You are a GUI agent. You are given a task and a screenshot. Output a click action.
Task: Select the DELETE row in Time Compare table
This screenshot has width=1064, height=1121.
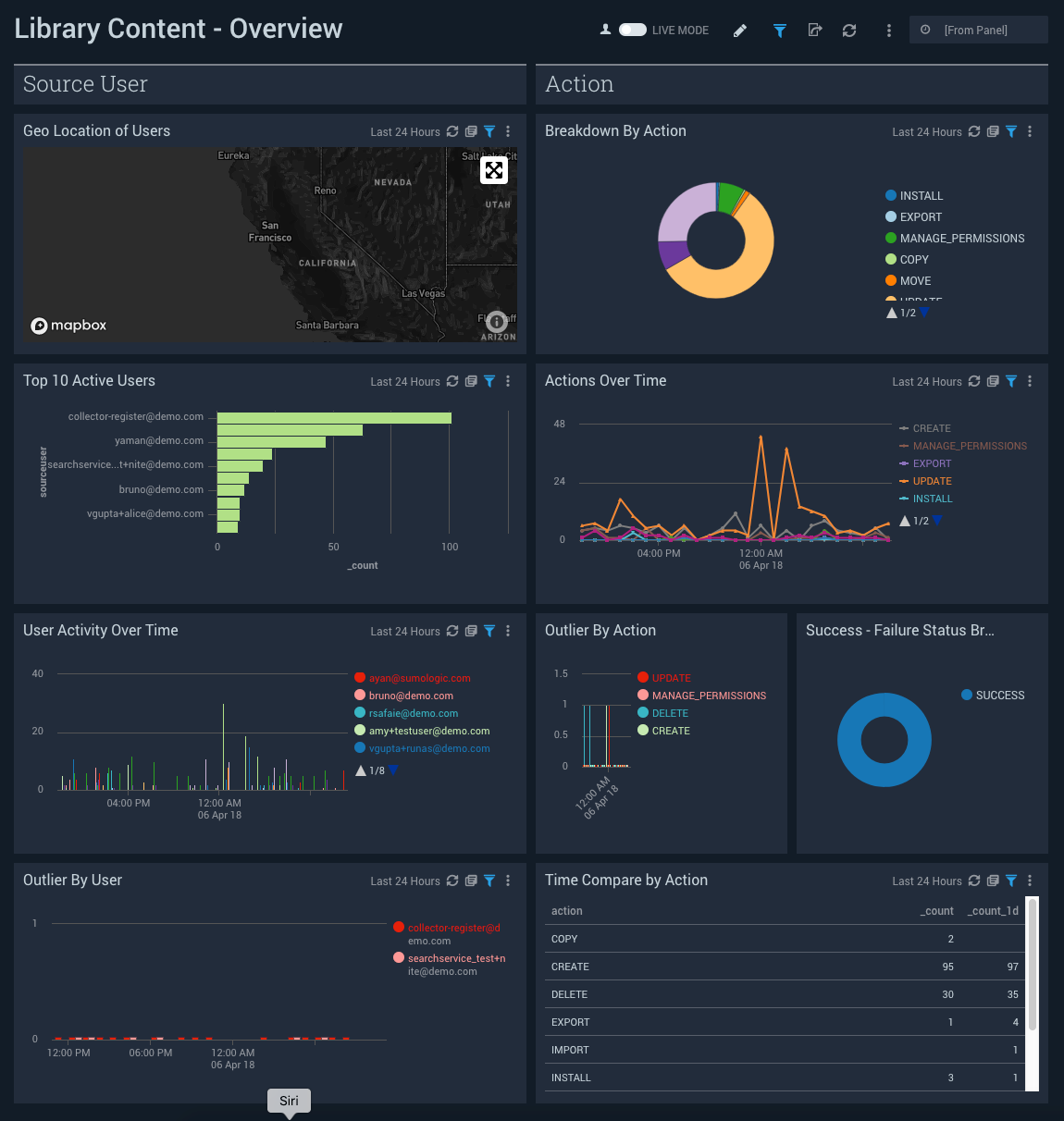tap(569, 994)
